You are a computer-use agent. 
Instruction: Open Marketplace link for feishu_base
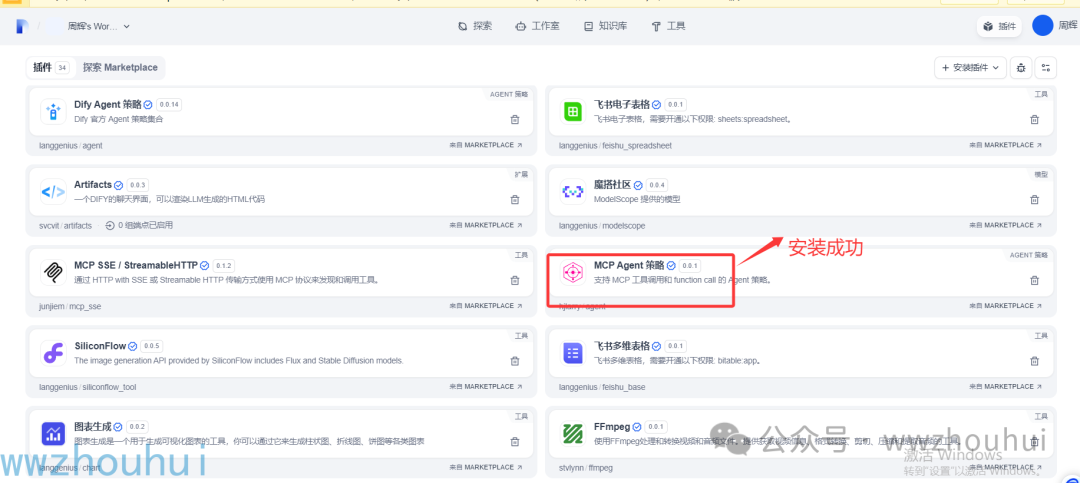pyautogui.click(x=1006, y=387)
